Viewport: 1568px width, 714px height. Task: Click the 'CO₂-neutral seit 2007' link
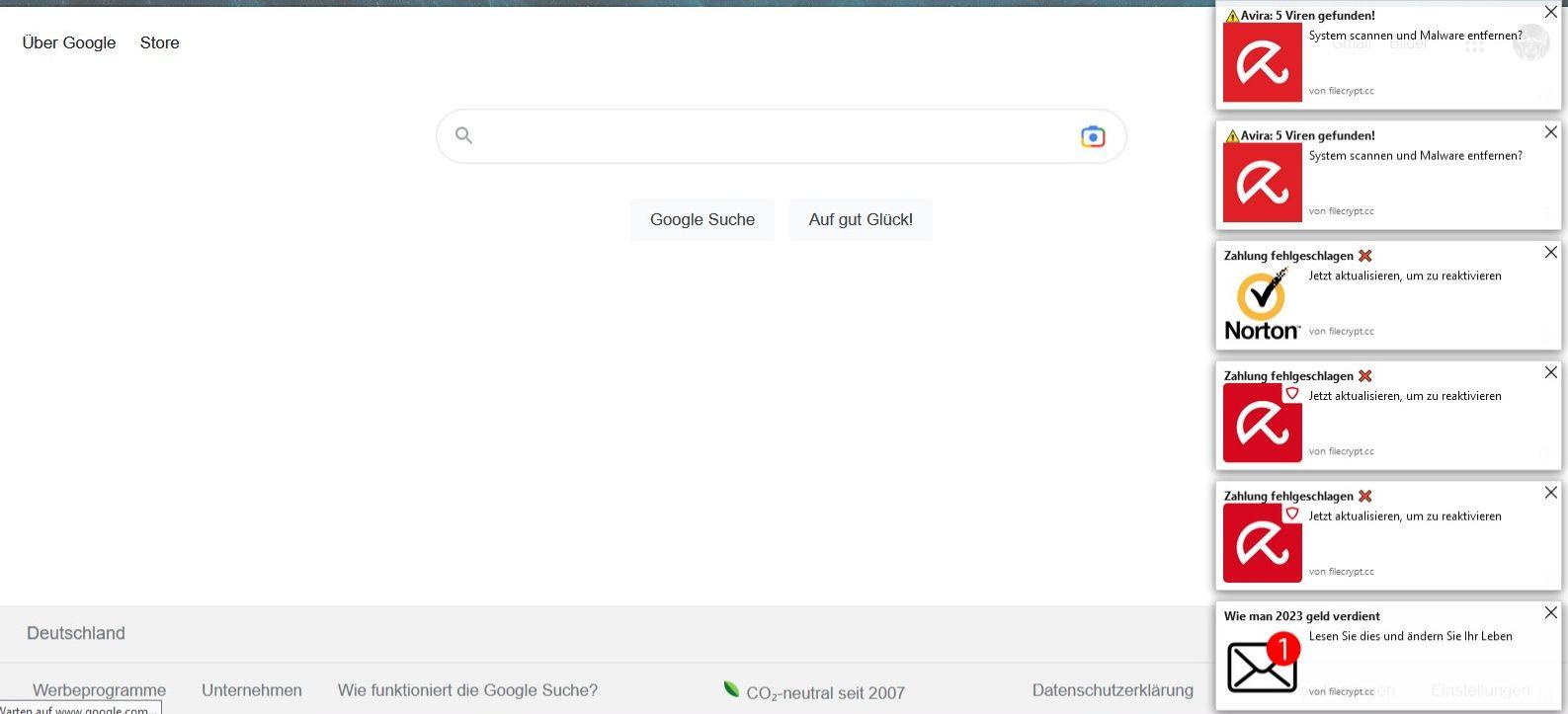[825, 692]
